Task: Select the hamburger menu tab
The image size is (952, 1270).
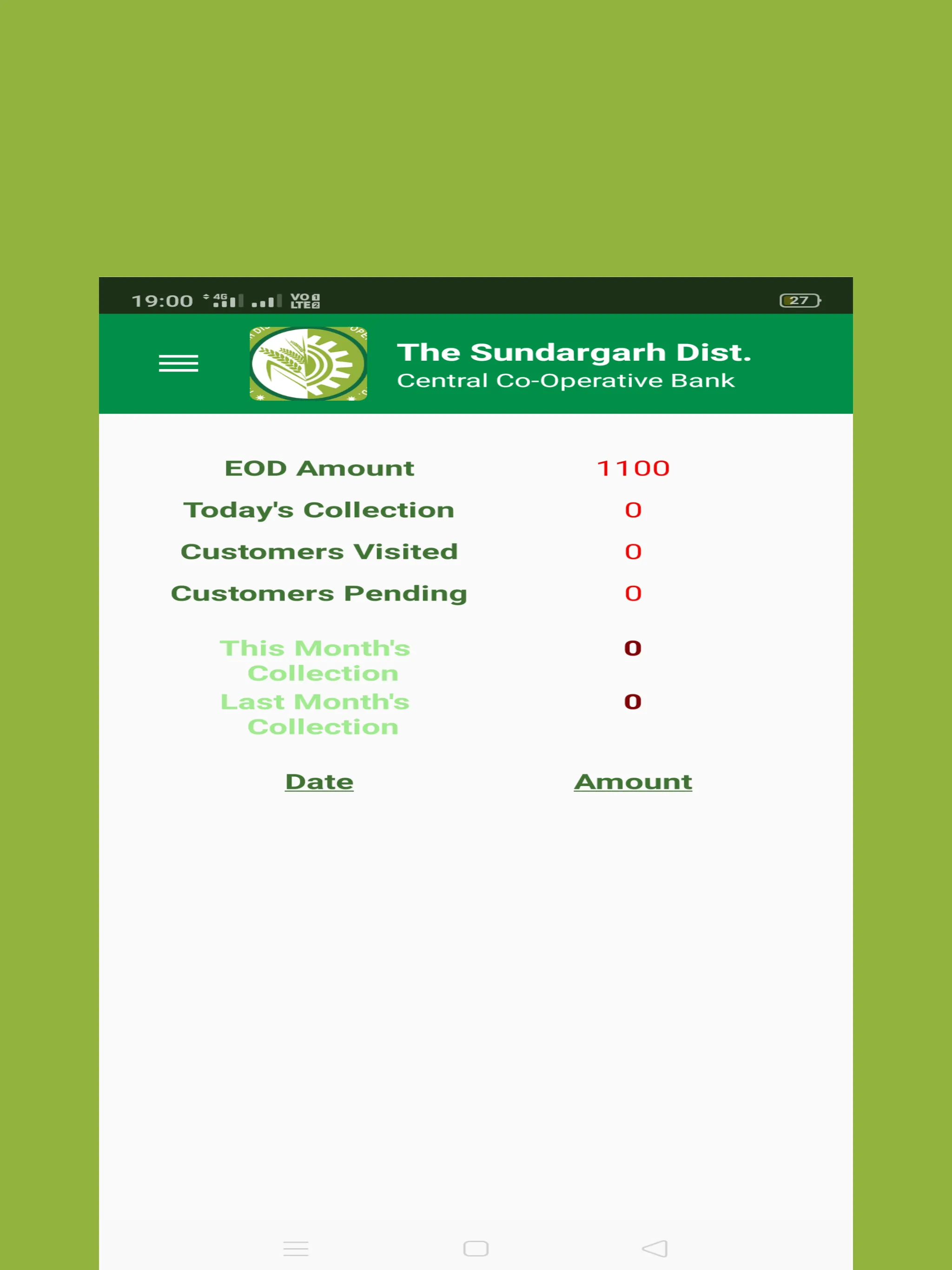Action: [179, 362]
